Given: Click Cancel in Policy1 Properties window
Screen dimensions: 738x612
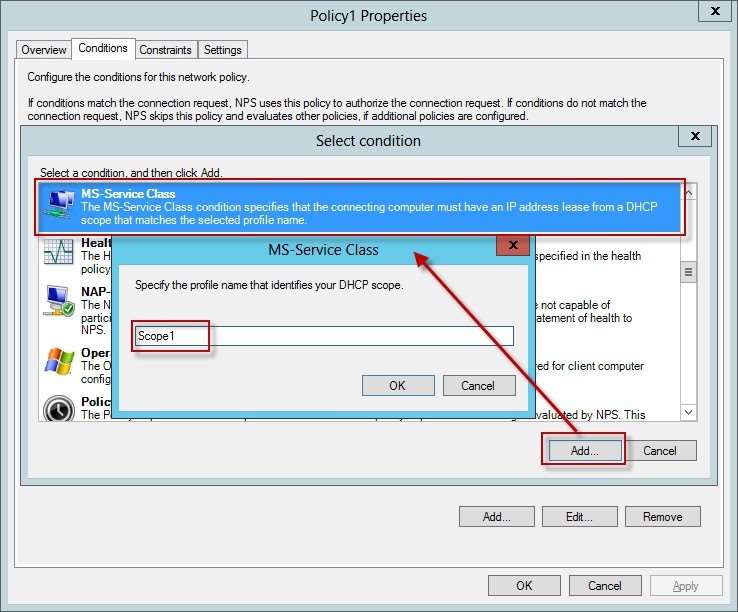Looking at the screenshot, I should [x=605, y=585].
